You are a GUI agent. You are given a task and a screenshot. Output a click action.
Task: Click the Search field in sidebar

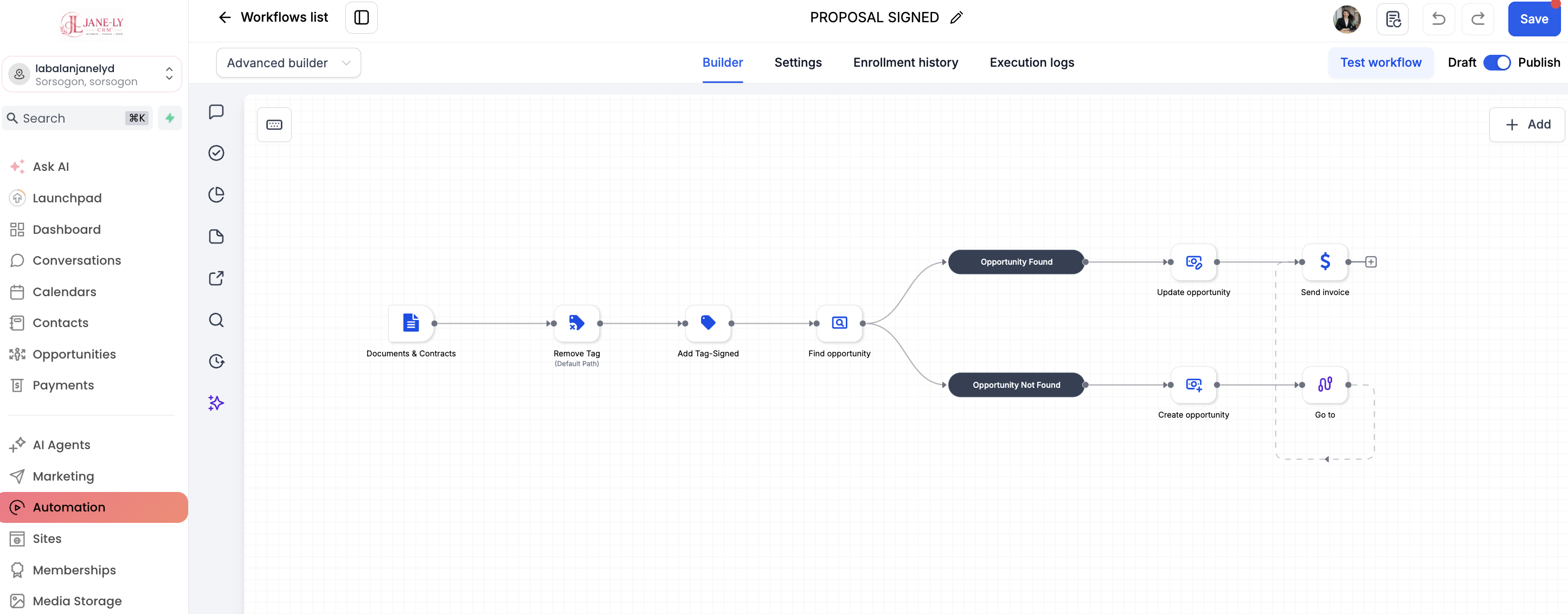pyautogui.click(x=78, y=118)
